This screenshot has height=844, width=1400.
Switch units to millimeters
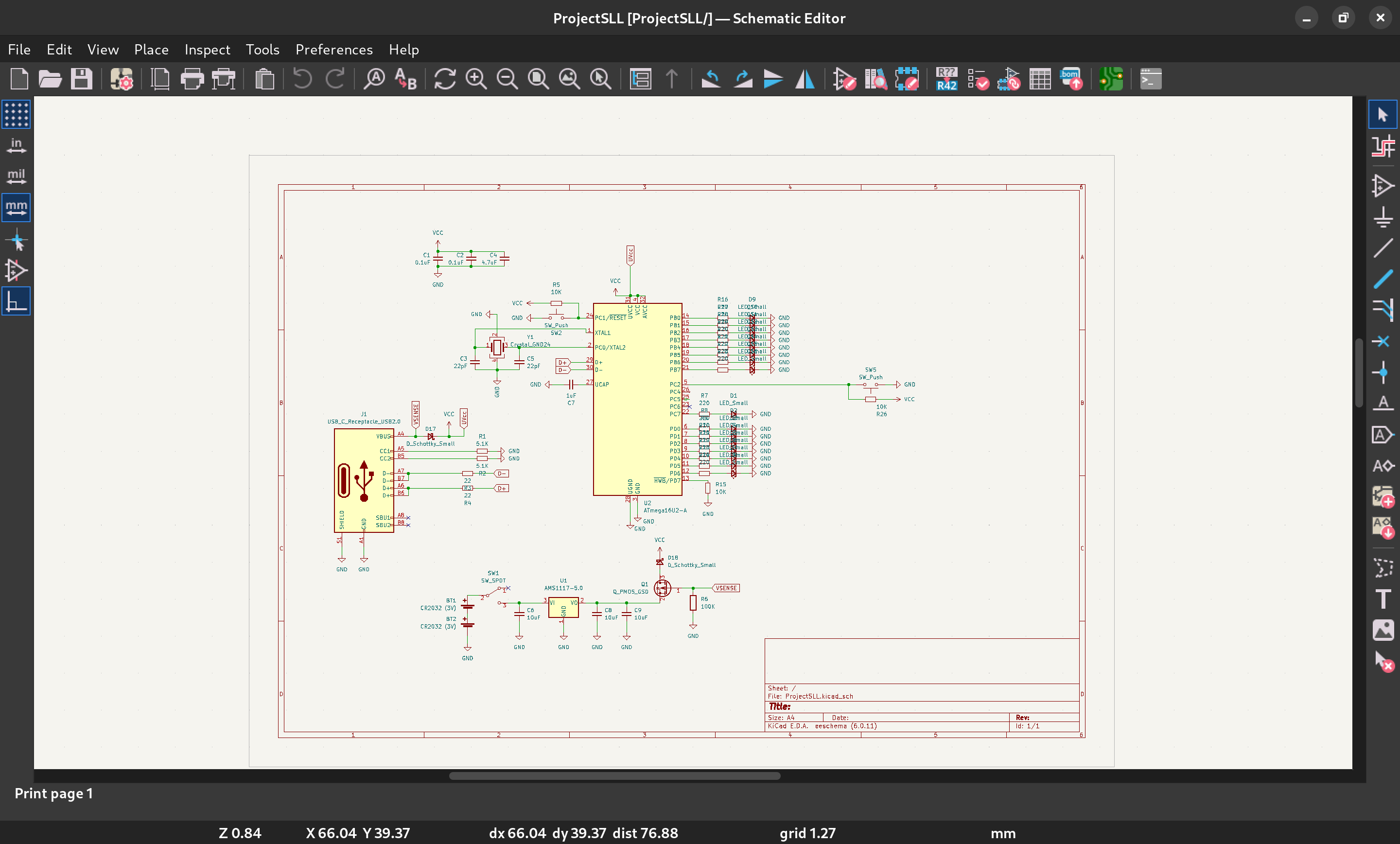pyautogui.click(x=16, y=208)
